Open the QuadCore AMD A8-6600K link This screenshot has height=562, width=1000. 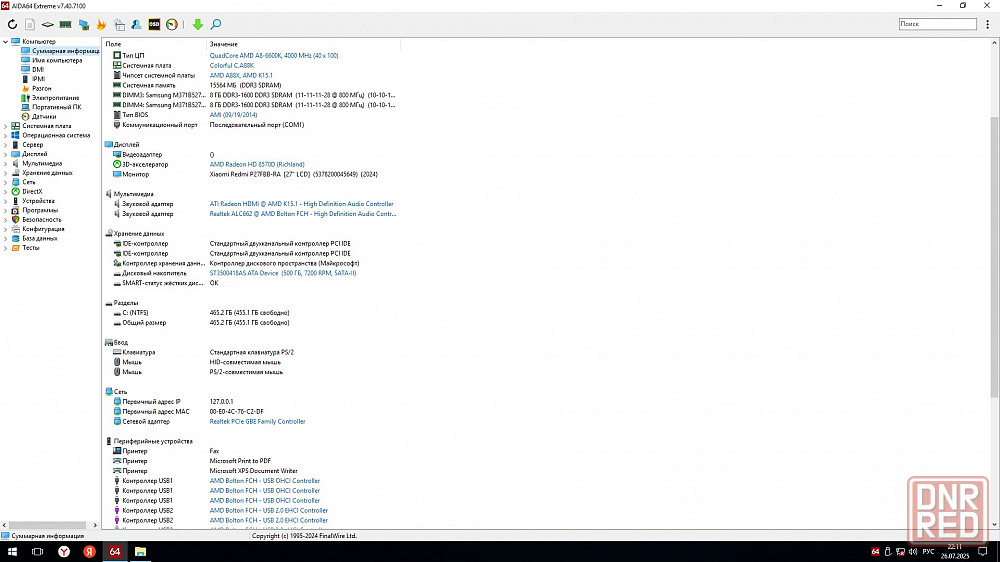tap(274, 55)
